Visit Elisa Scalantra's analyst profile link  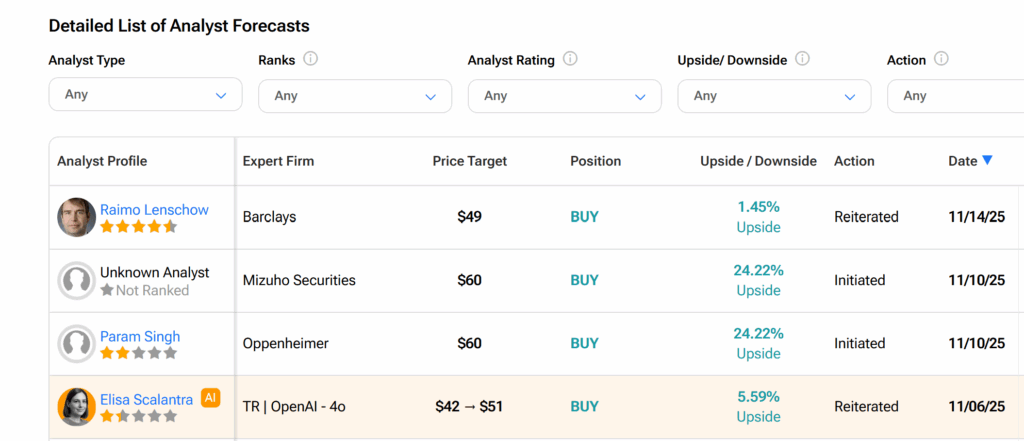pyautogui.click(x=146, y=399)
